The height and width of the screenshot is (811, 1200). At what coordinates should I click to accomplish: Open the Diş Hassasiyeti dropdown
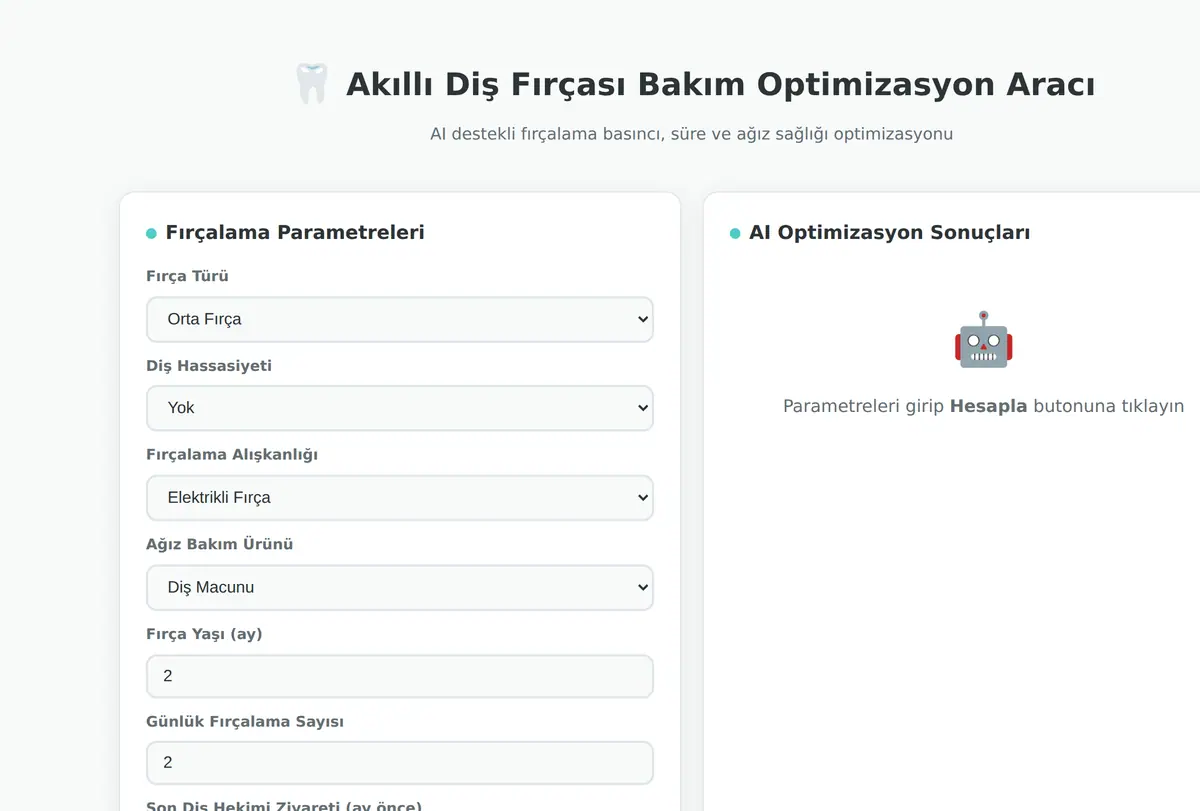point(400,408)
